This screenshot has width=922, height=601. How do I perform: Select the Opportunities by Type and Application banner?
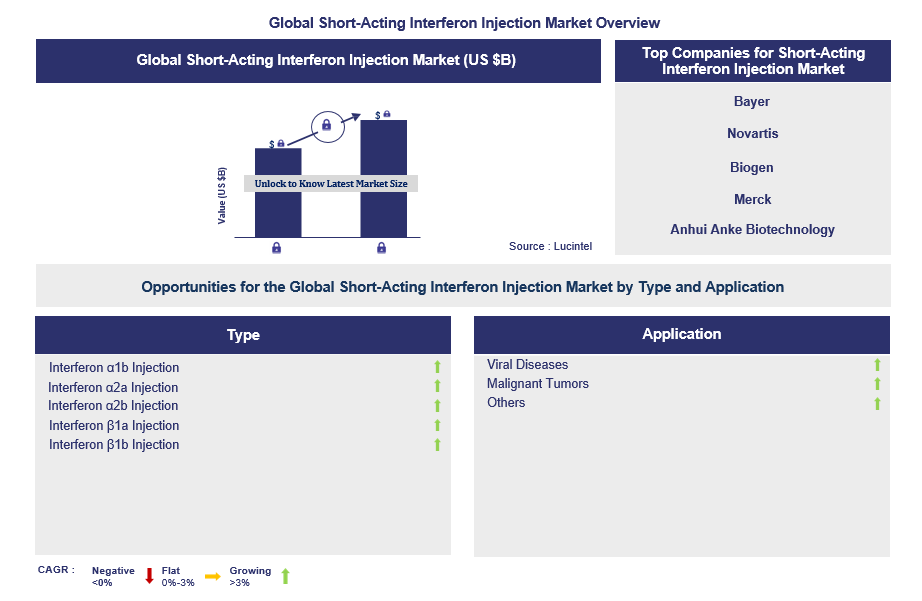[x=461, y=286]
